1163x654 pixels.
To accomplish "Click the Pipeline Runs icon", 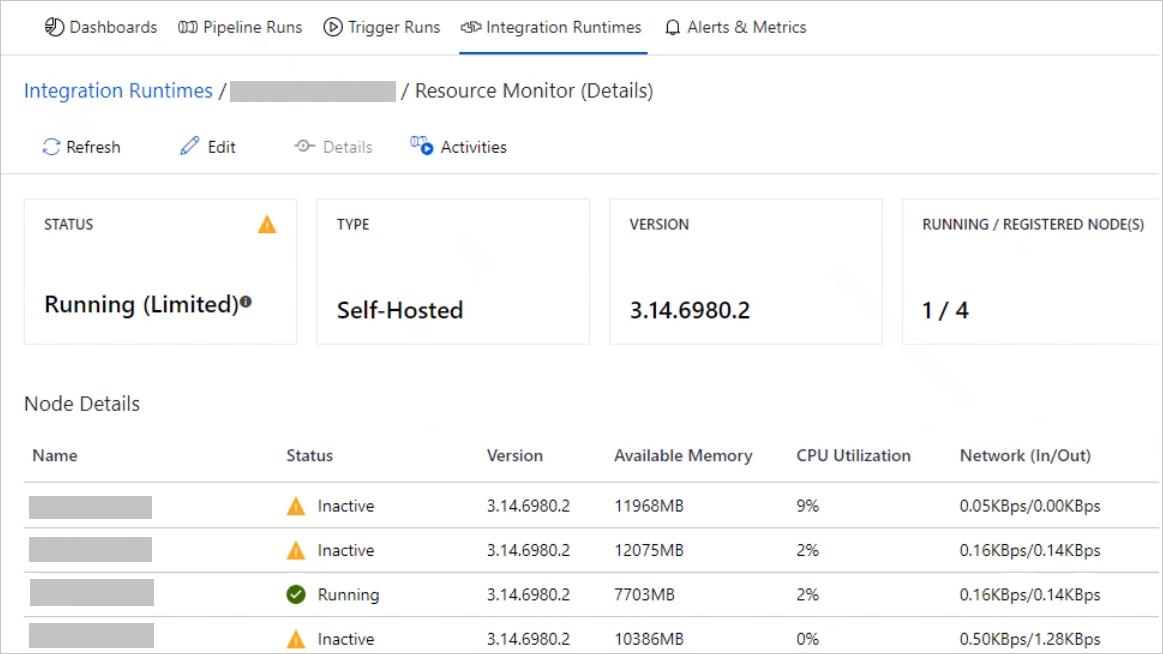I will [x=186, y=27].
